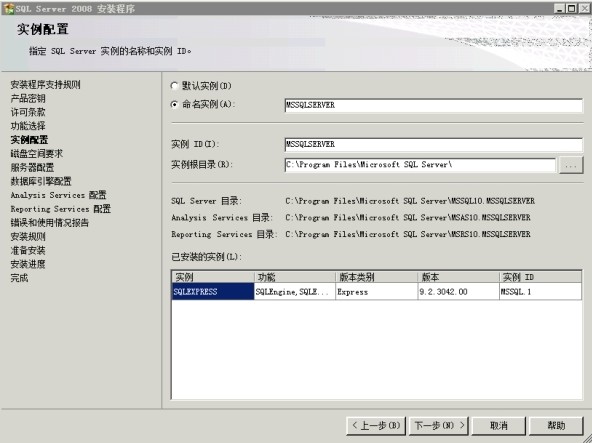Viewport: 592px width, 443px height.
Task: Click the installer icon in title bar
Action: coord(8,8)
